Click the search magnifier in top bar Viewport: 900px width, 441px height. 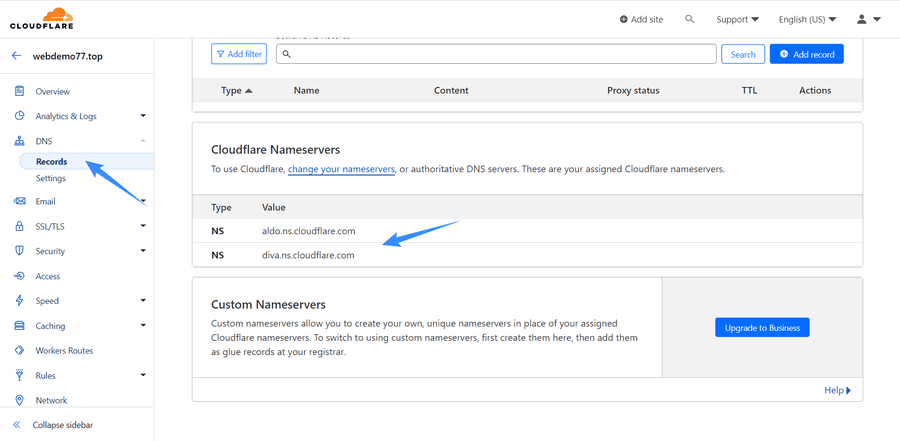tap(690, 19)
